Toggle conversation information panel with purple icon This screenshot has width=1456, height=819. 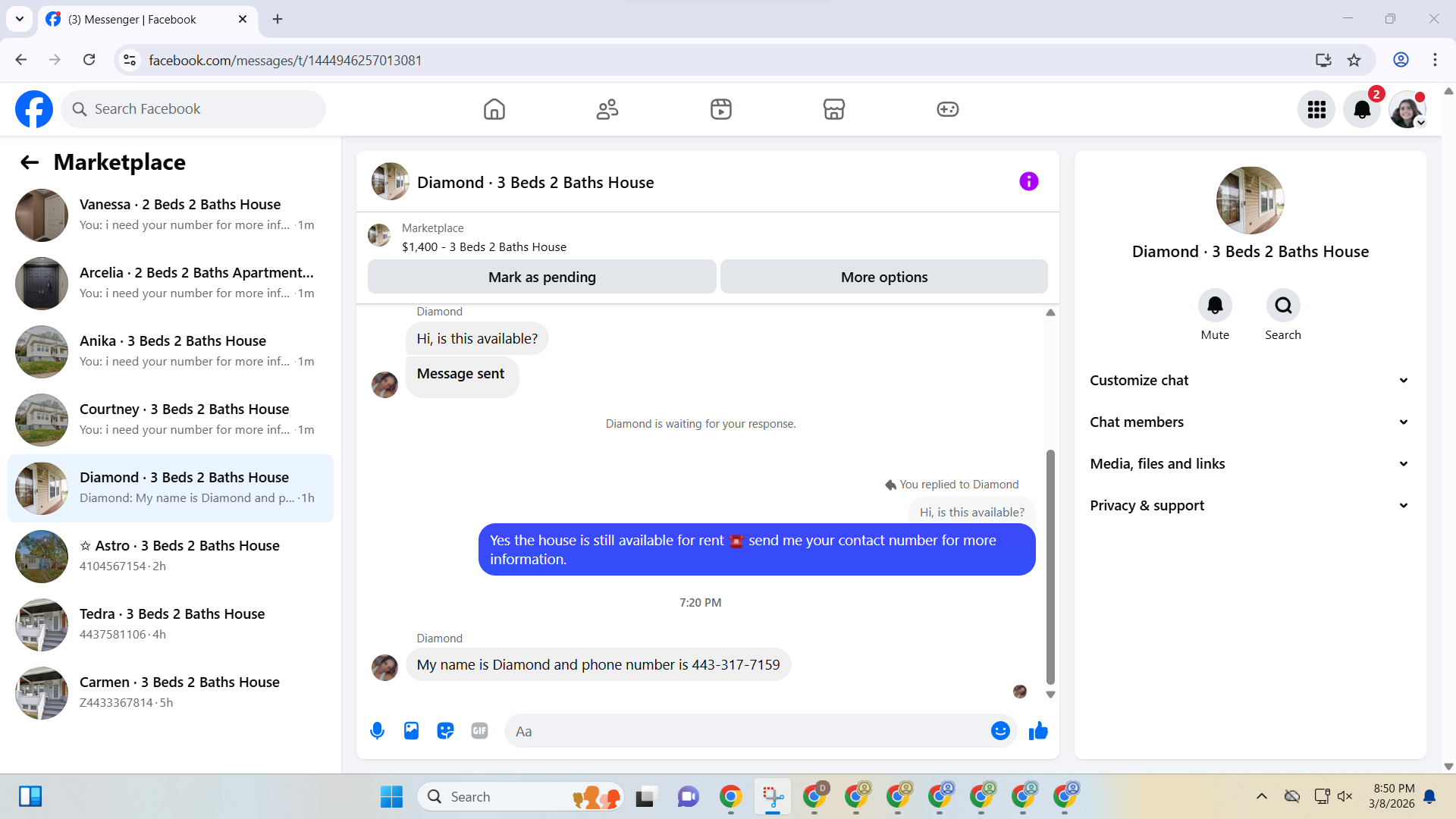pos(1028,181)
